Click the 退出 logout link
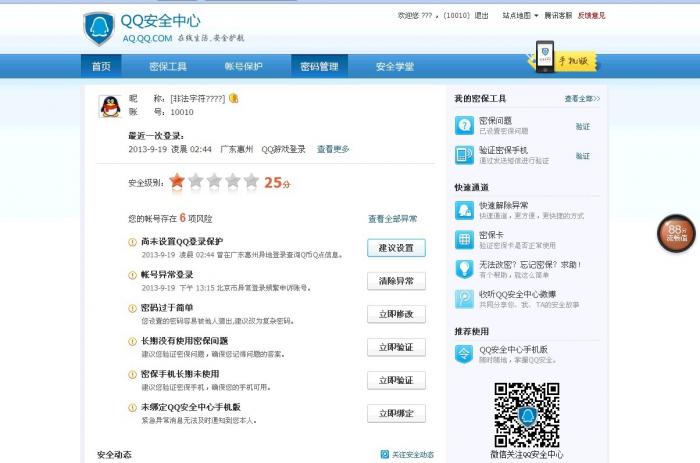This screenshot has width=700, height=463. [x=481, y=16]
